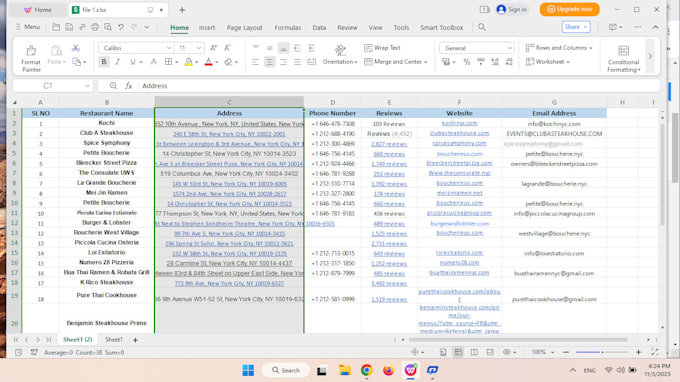Screen dimensions: 680x382
Task: Decrease font size with the A- icon
Action: click(x=227, y=48)
